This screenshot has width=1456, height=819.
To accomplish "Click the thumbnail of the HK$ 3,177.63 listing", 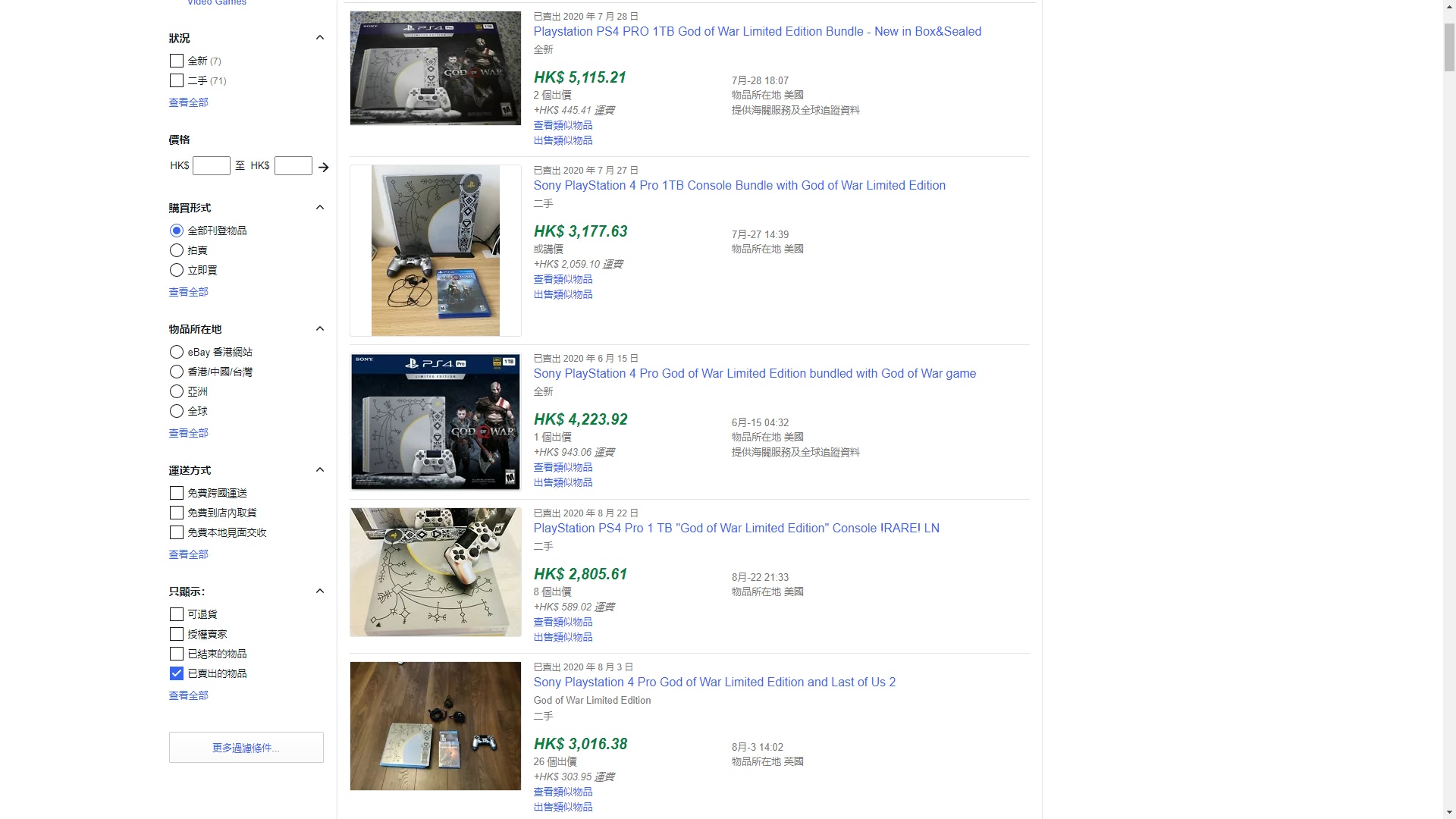I will [x=435, y=250].
